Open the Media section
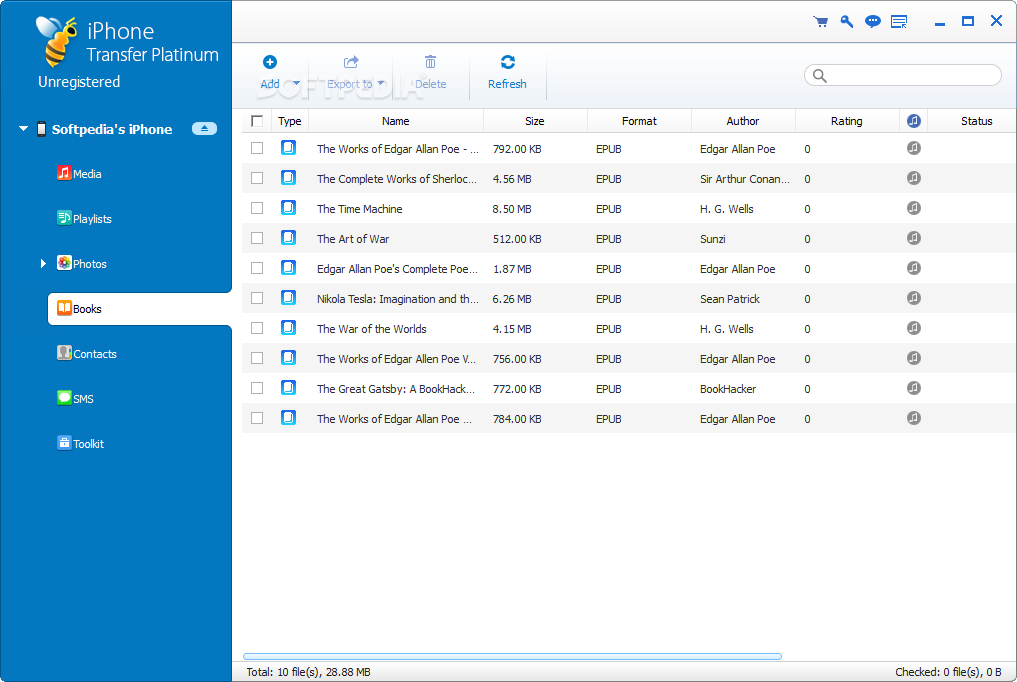The image size is (1017, 682). [x=79, y=173]
